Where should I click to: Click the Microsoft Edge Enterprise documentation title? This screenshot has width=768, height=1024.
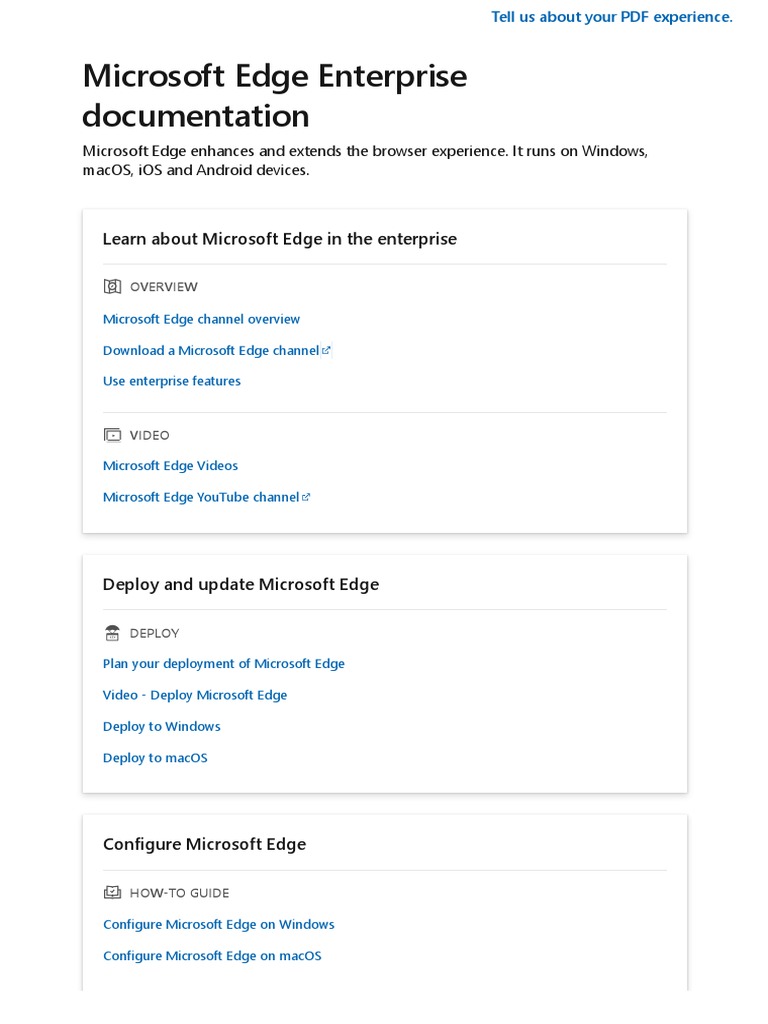[274, 96]
